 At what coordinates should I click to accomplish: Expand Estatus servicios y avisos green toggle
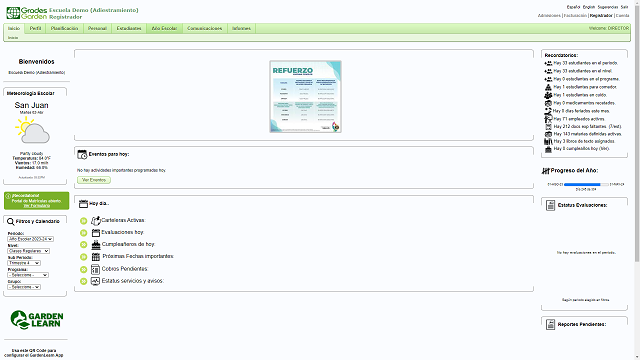84,281
